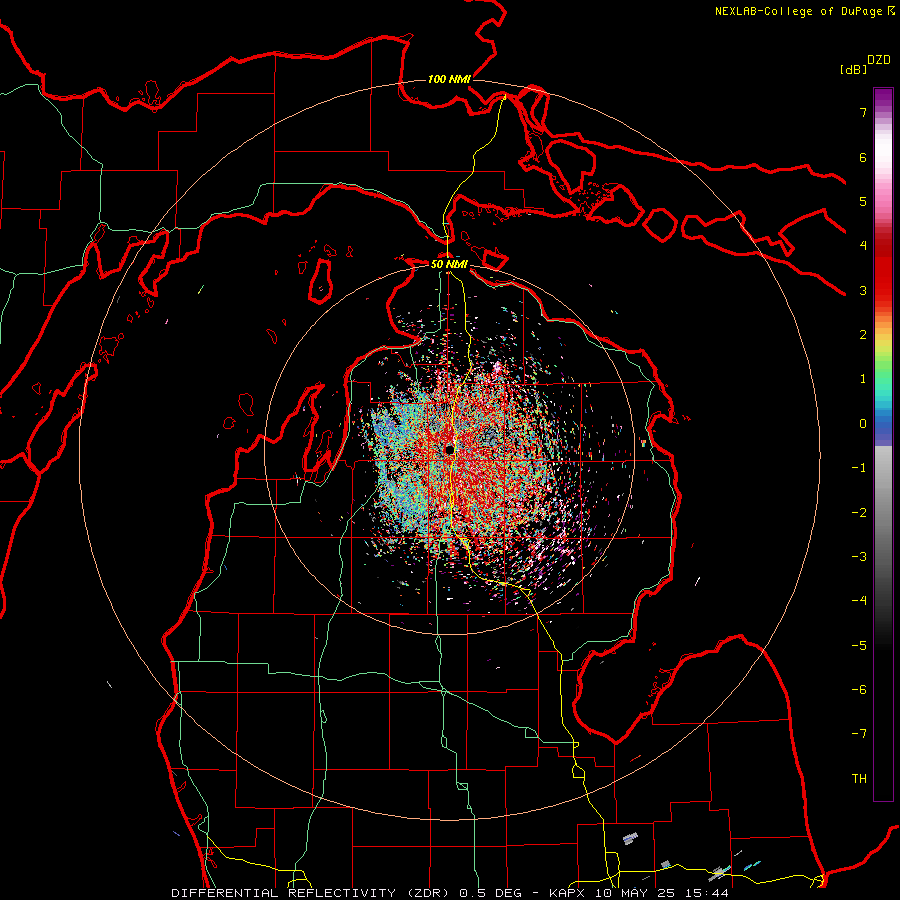Click the 50 NMI range ring label
The height and width of the screenshot is (900, 900).
click(449, 264)
